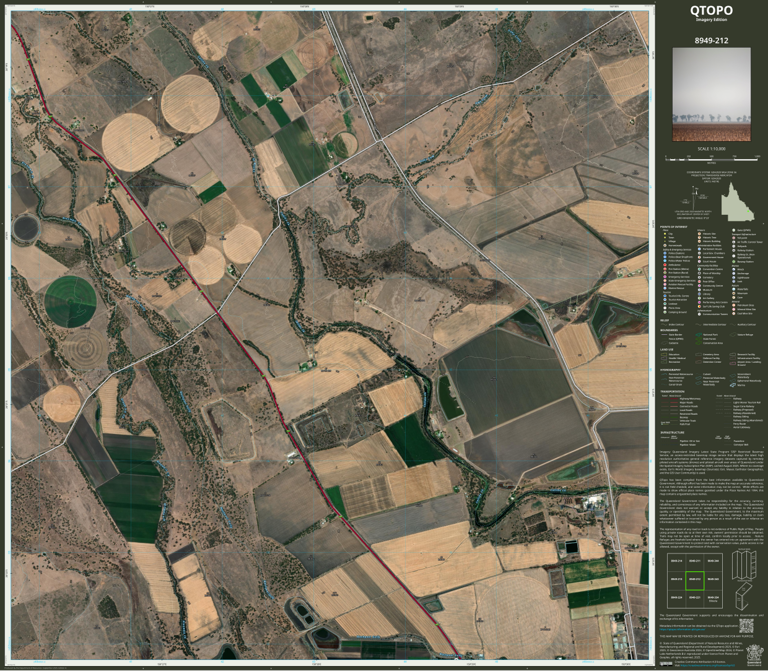Click the QTOPO map title
768x671 pixels.
point(711,11)
